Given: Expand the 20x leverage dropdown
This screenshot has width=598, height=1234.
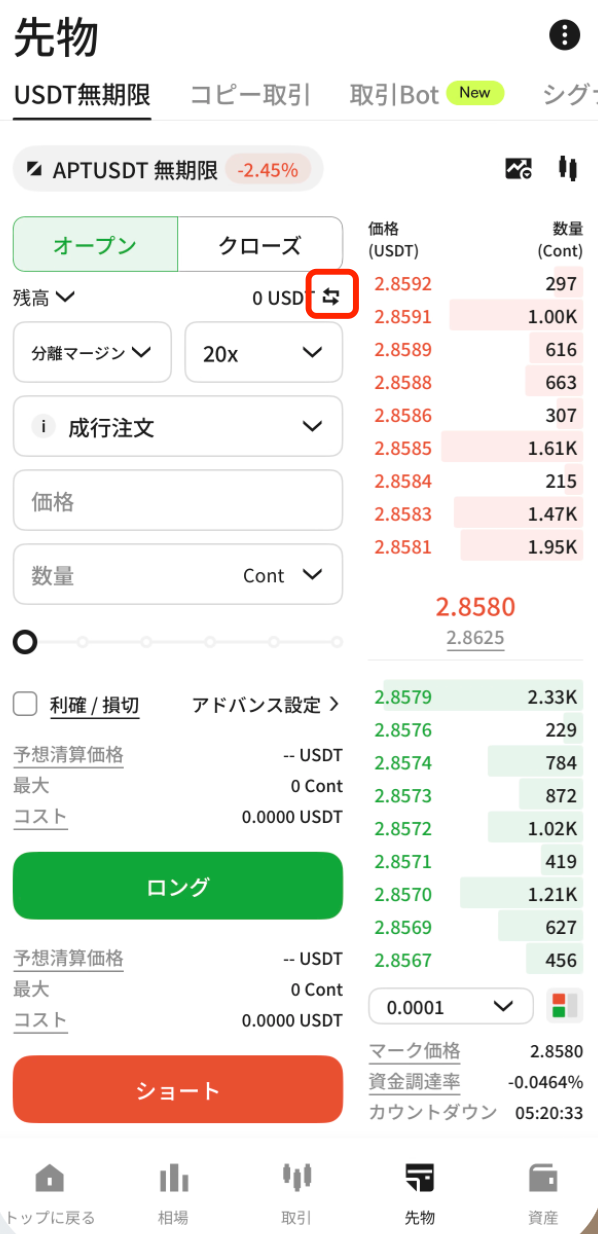Looking at the screenshot, I should 264,352.
